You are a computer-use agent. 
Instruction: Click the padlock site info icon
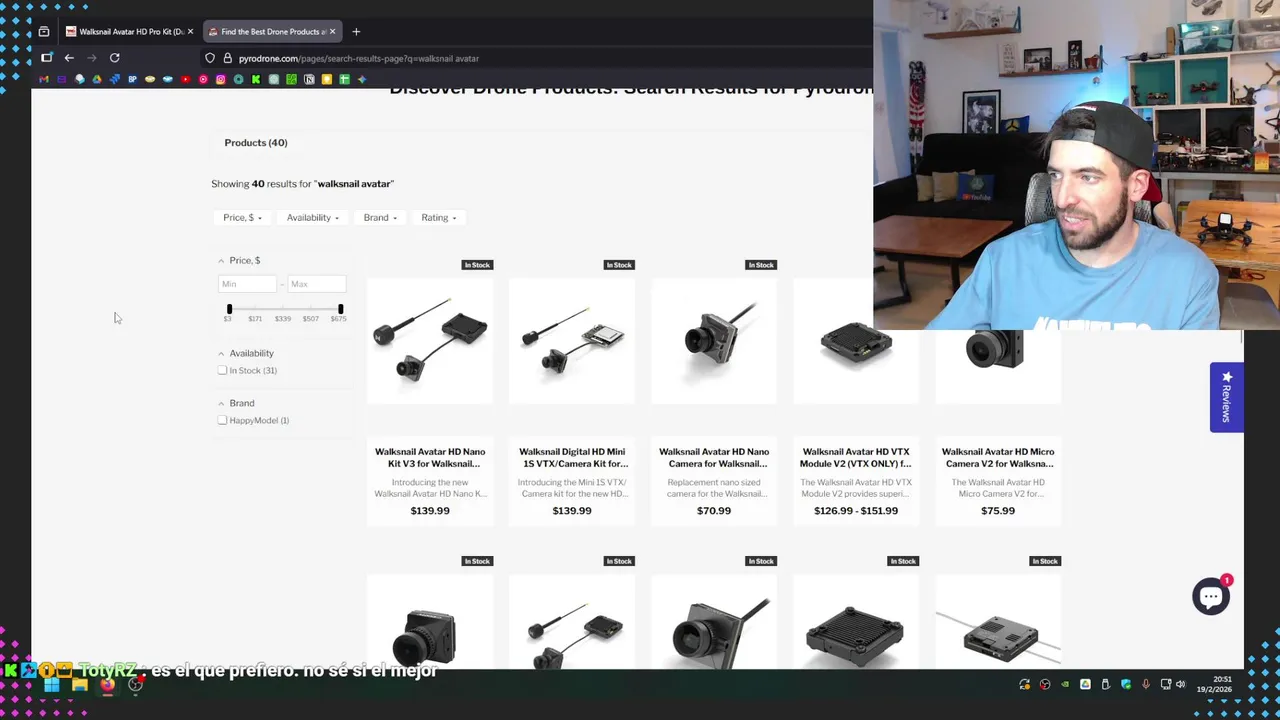click(228, 58)
